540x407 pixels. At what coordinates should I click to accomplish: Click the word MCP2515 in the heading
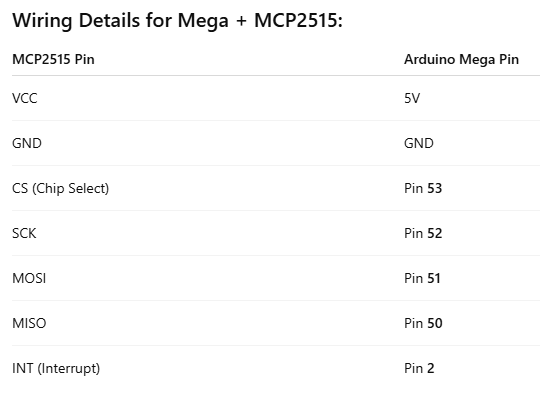[x=296, y=20]
